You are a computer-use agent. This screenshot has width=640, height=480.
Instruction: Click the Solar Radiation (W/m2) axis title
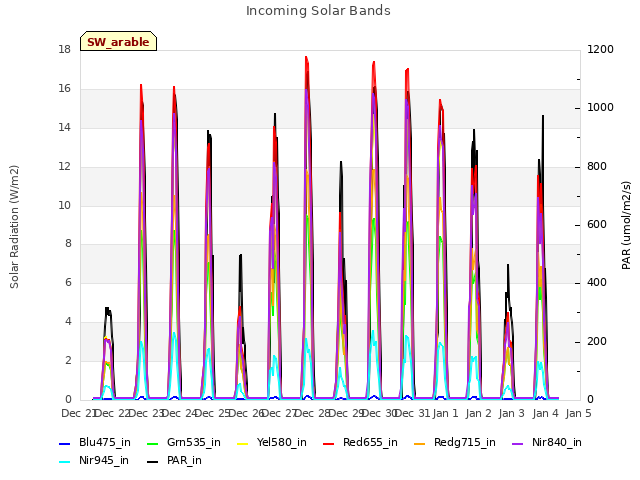pyautogui.click(x=14, y=227)
